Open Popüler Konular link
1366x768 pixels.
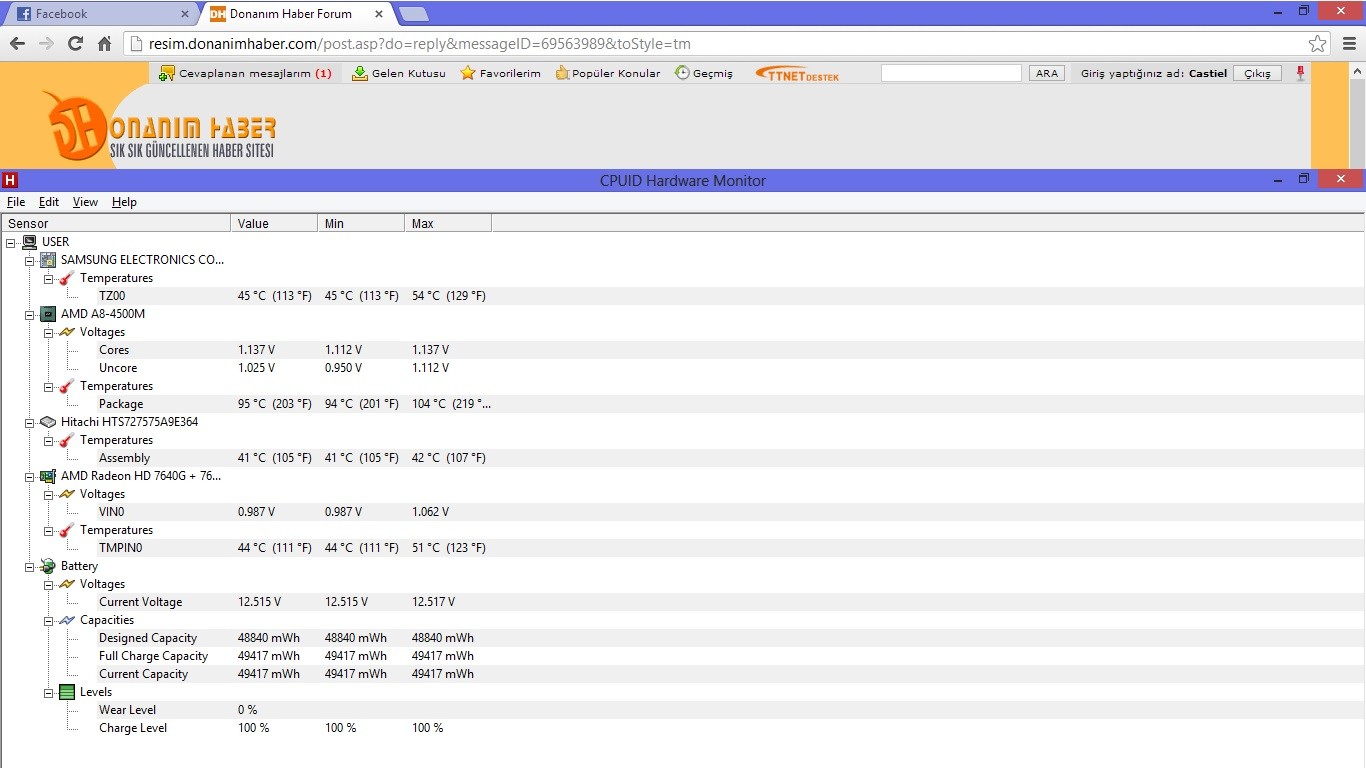pyautogui.click(x=608, y=73)
